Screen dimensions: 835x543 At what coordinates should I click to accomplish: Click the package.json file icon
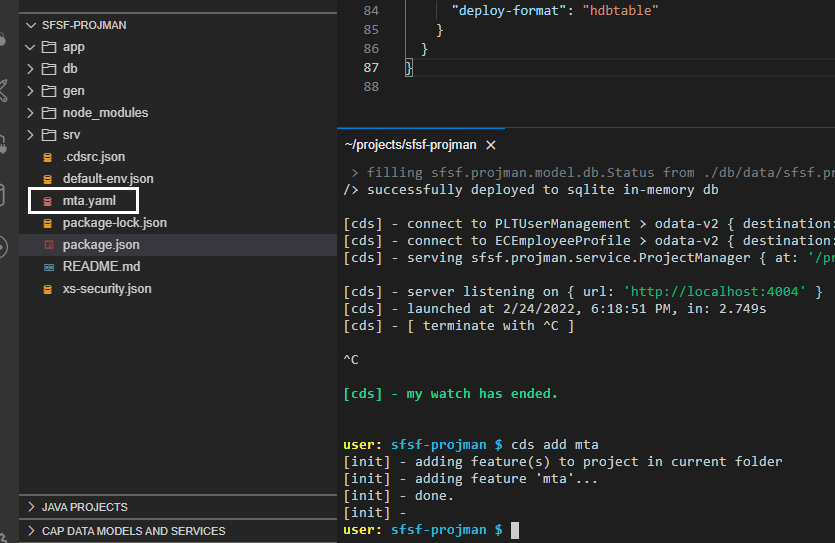click(x=49, y=245)
